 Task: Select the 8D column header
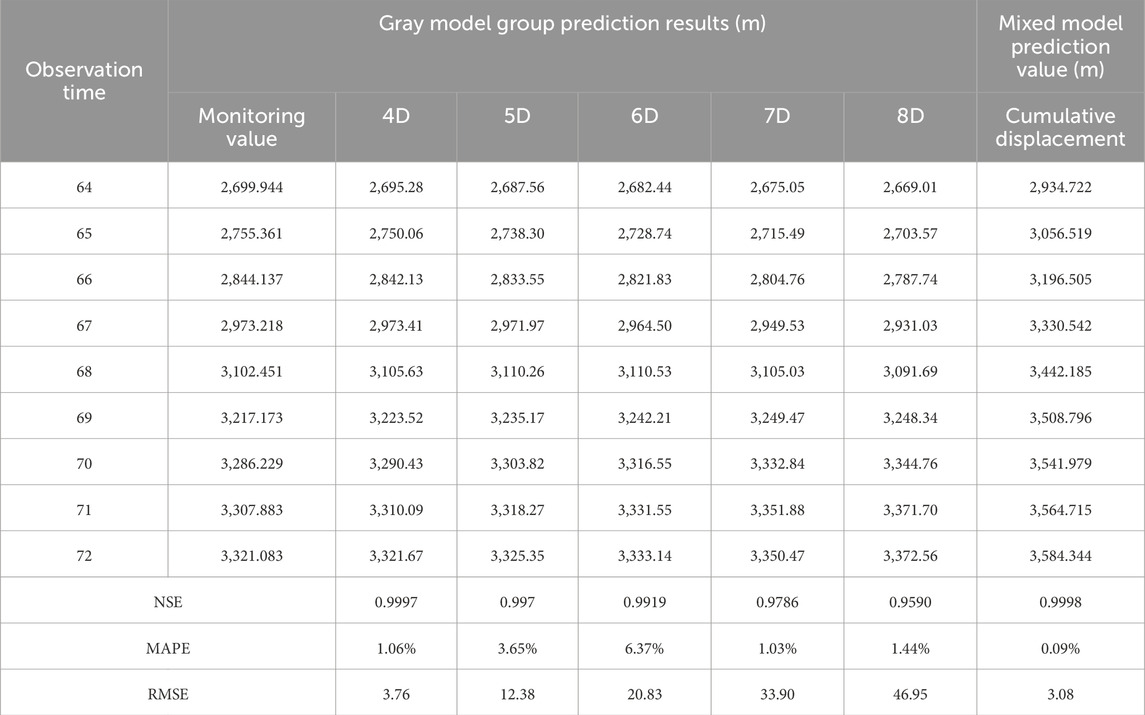pyautogui.click(x=910, y=127)
